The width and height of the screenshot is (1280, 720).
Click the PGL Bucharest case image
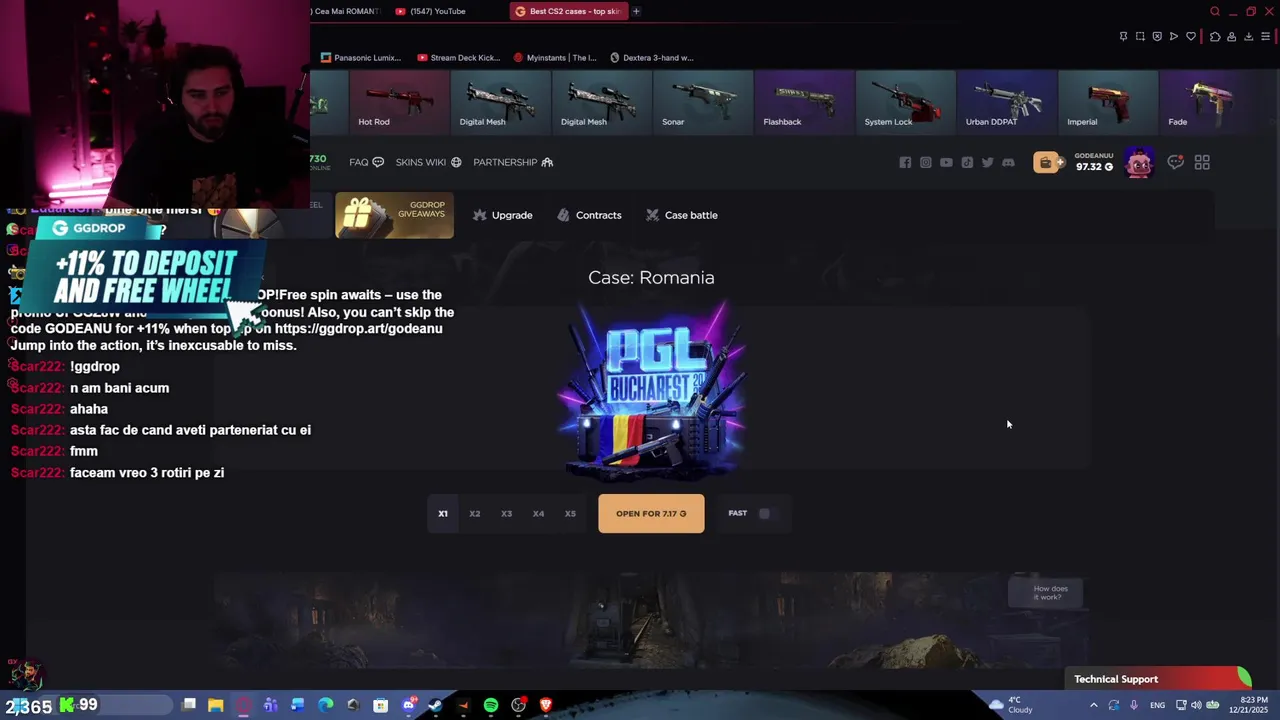(x=653, y=393)
